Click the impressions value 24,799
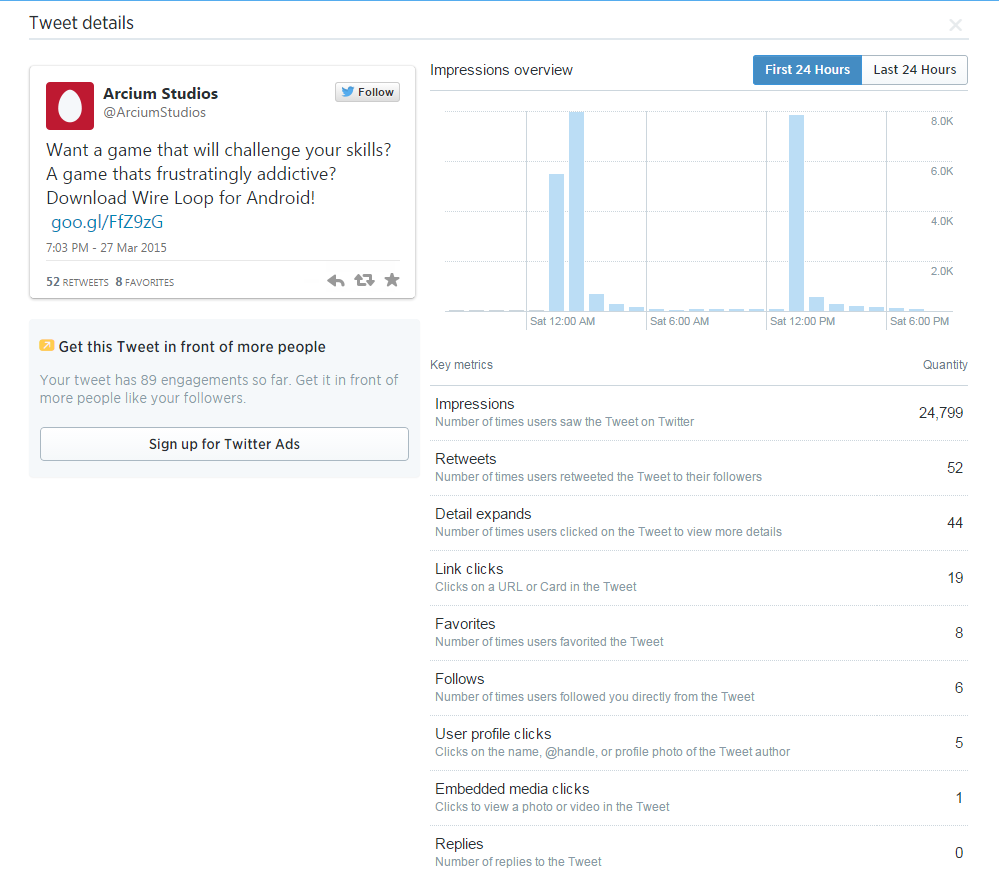Viewport: 999px width, 891px height. pyautogui.click(x=940, y=413)
